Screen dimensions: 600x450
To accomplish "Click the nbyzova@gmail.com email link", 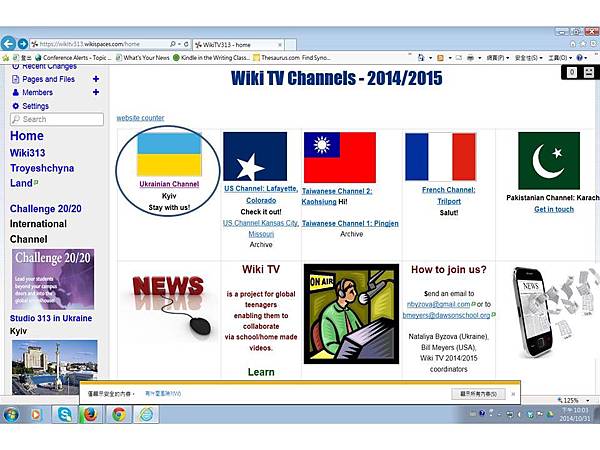I will coord(438,305).
